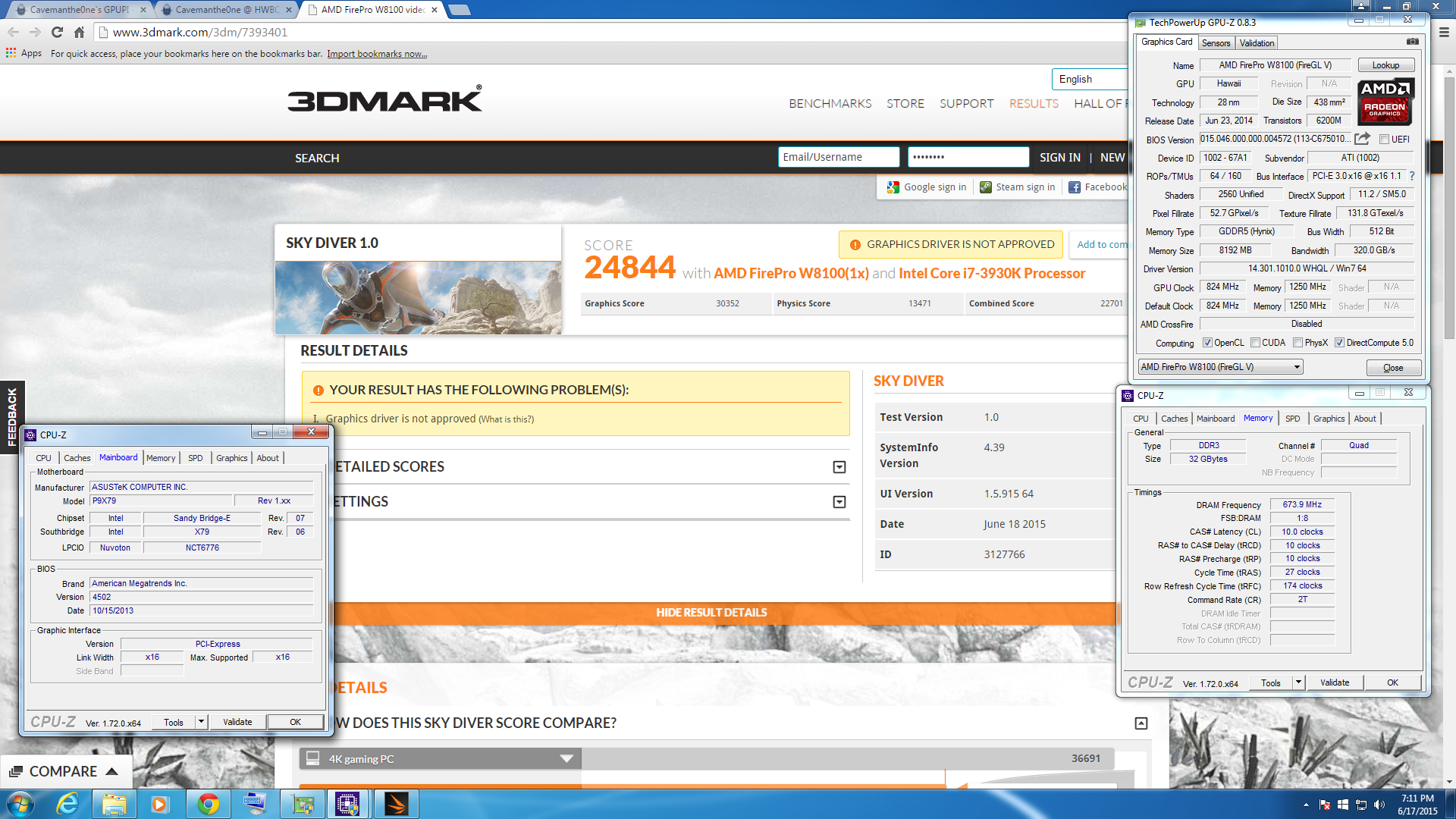1456x819 pixels.
Task: Click the AMD Radeon Graphics logo in GPU-Z
Action: (1385, 102)
